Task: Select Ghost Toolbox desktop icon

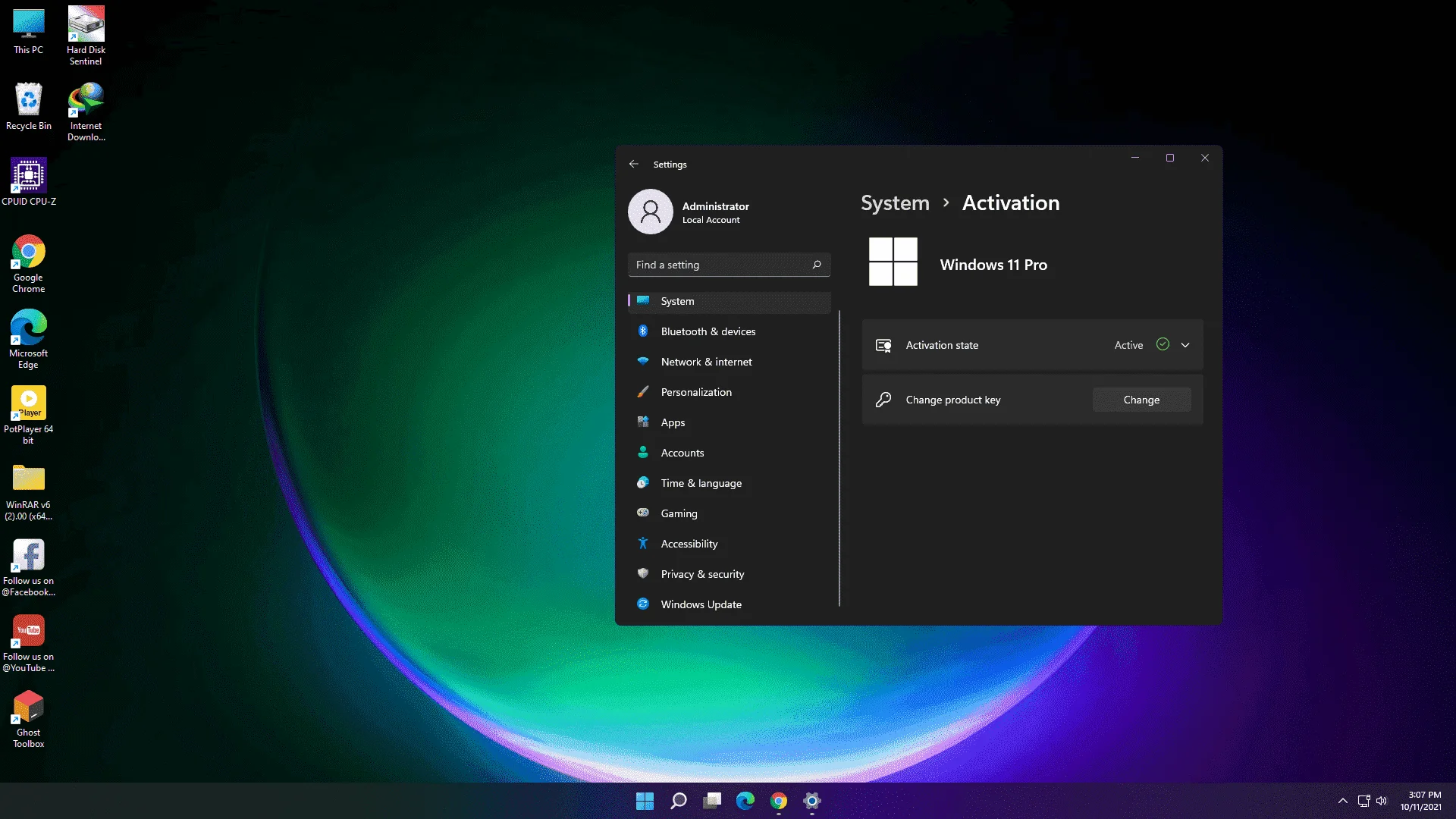Action: tap(28, 719)
